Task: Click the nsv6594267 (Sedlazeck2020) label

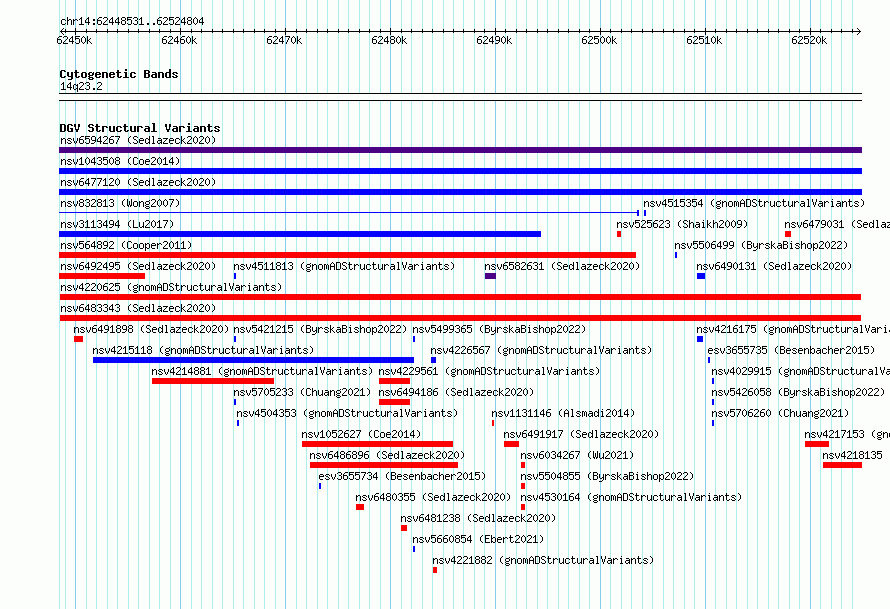Action: (138, 140)
